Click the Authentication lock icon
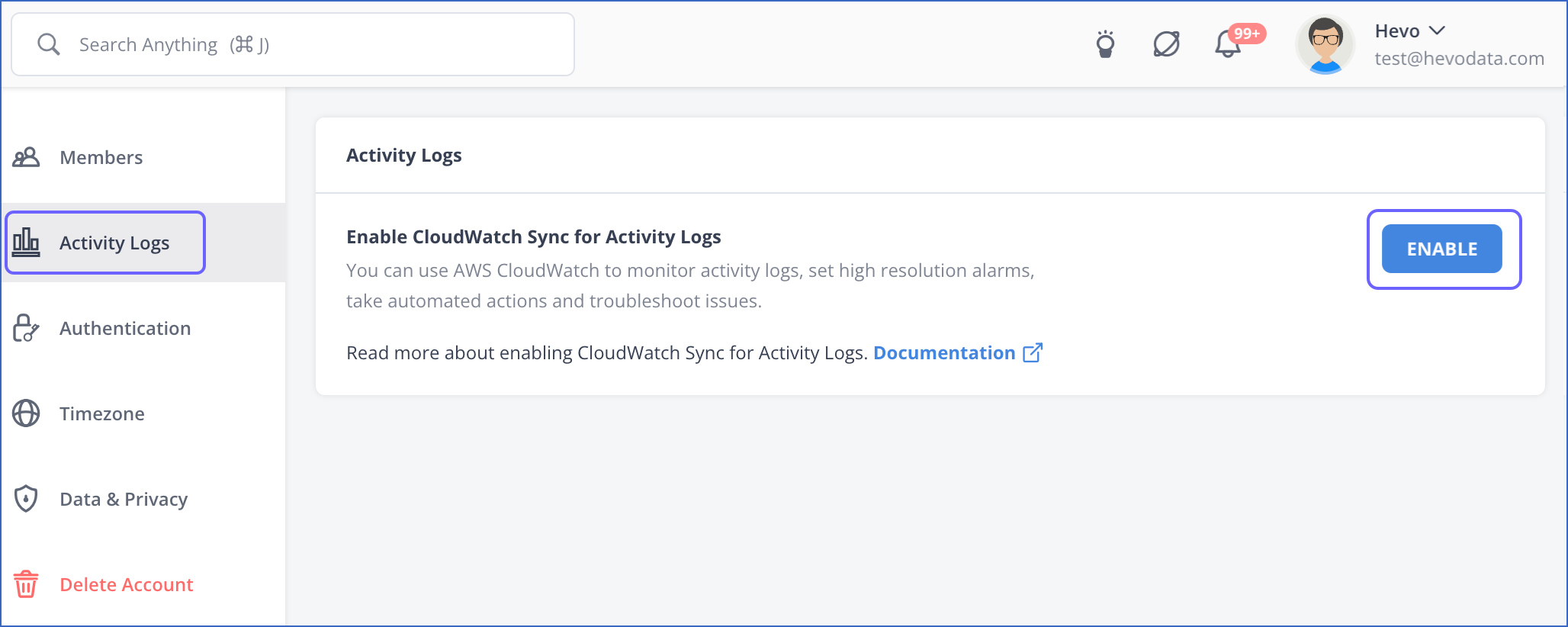 pyautogui.click(x=26, y=328)
